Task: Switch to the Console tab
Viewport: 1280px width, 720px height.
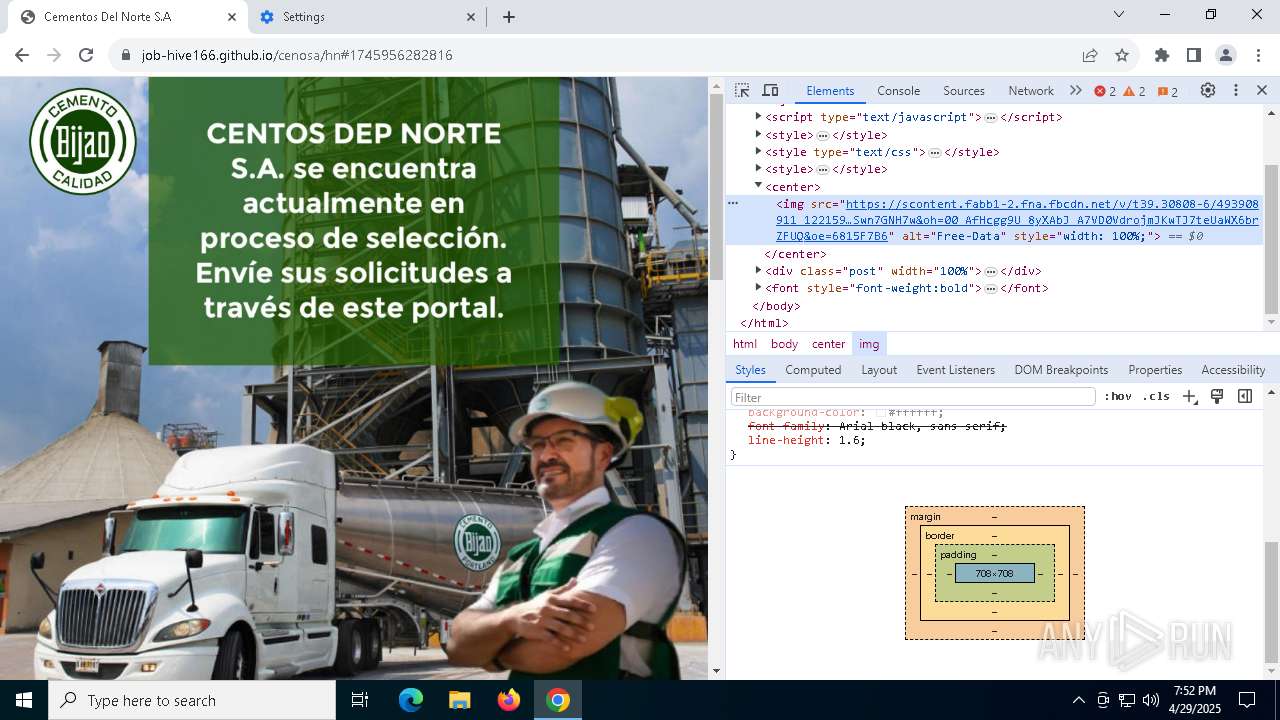Action: click(898, 91)
